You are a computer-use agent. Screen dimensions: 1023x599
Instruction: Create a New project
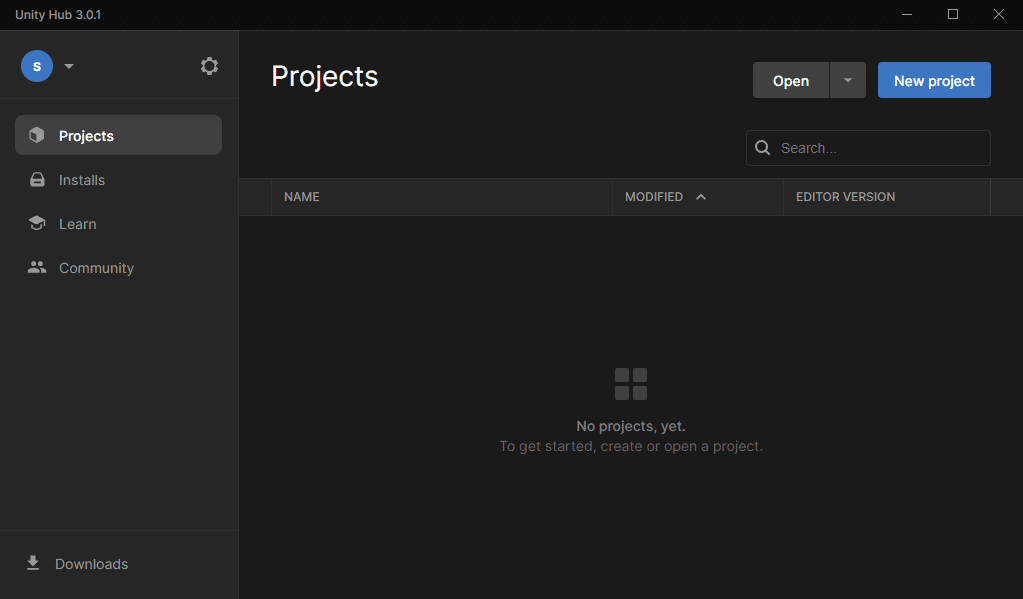point(934,80)
